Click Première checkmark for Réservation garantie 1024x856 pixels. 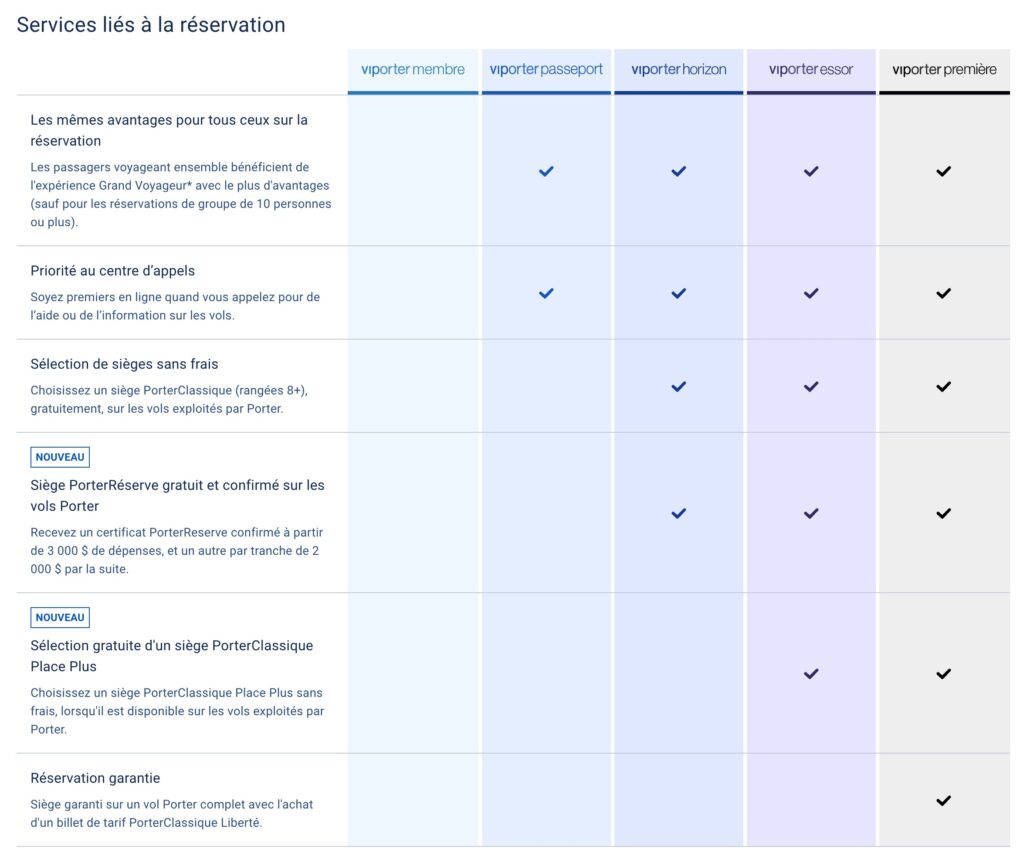[x=943, y=800]
